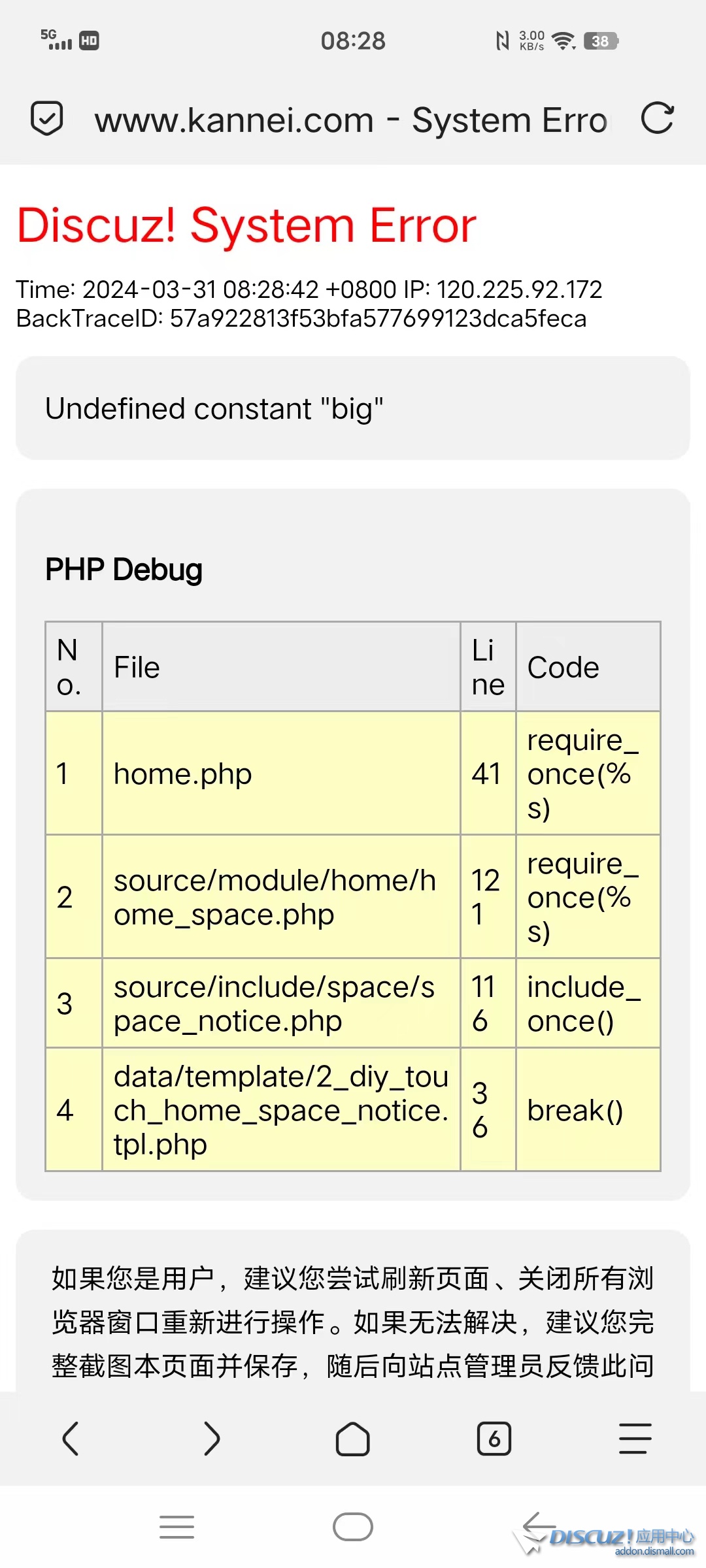
Task: Tap the system back arrow button
Action: [x=539, y=1527]
